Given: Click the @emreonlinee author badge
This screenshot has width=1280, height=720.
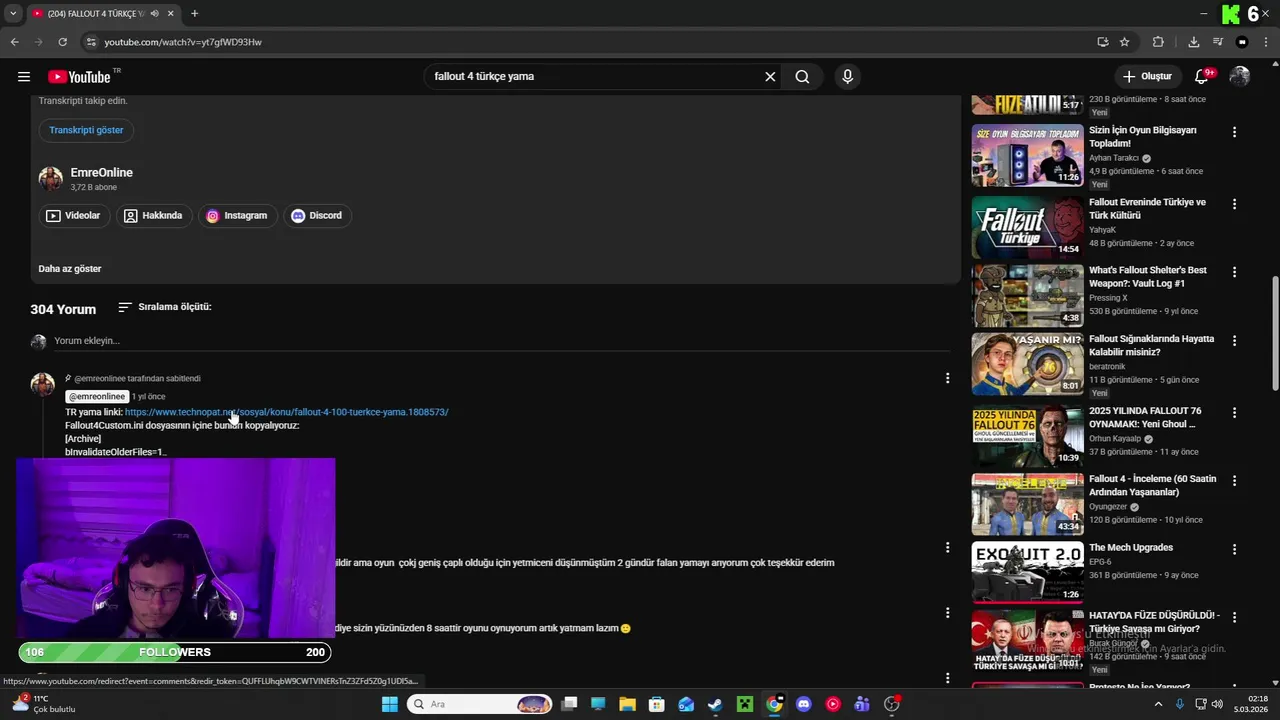Looking at the screenshot, I should click(x=97, y=397).
